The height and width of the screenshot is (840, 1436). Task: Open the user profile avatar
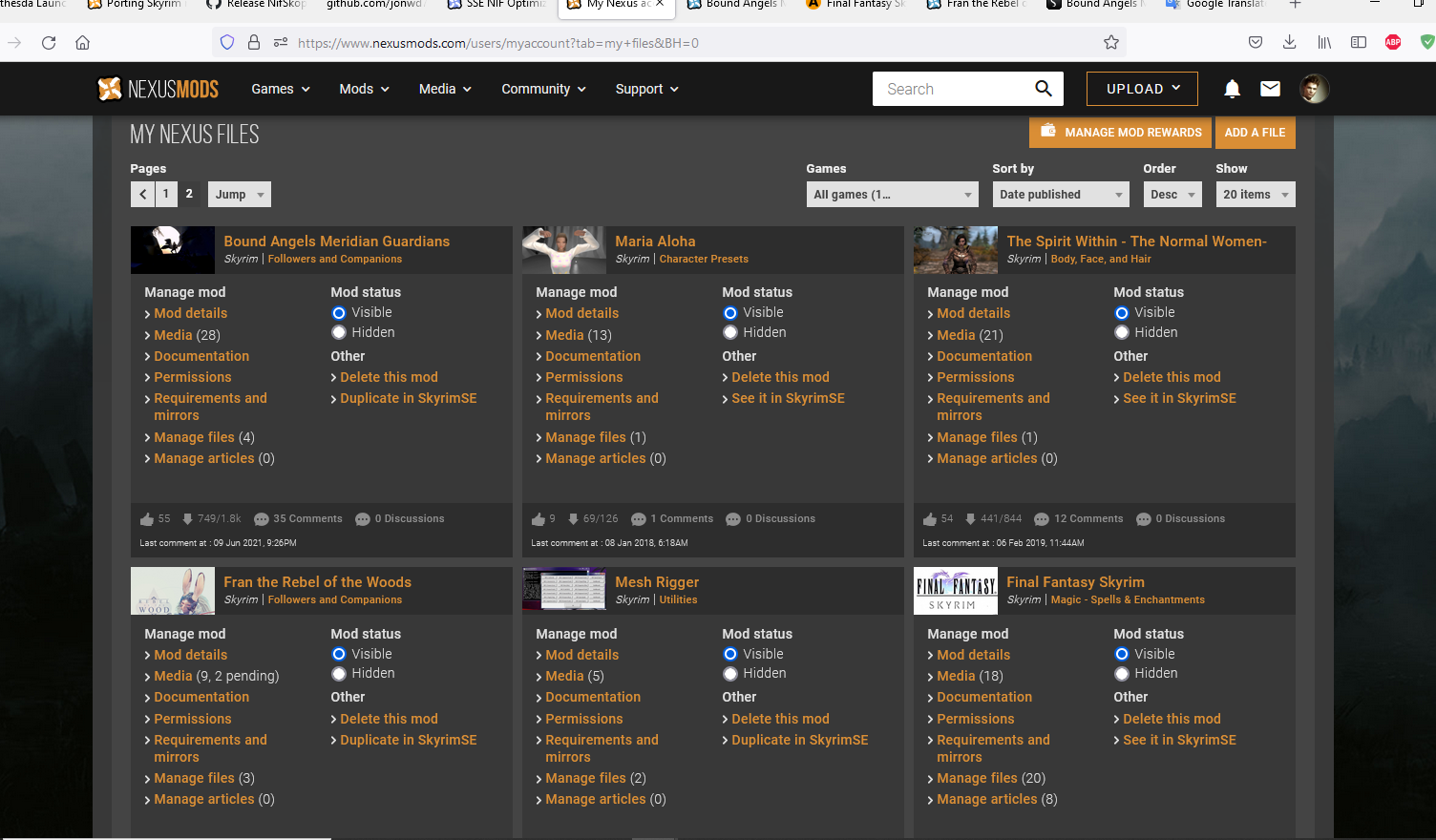point(1314,89)
